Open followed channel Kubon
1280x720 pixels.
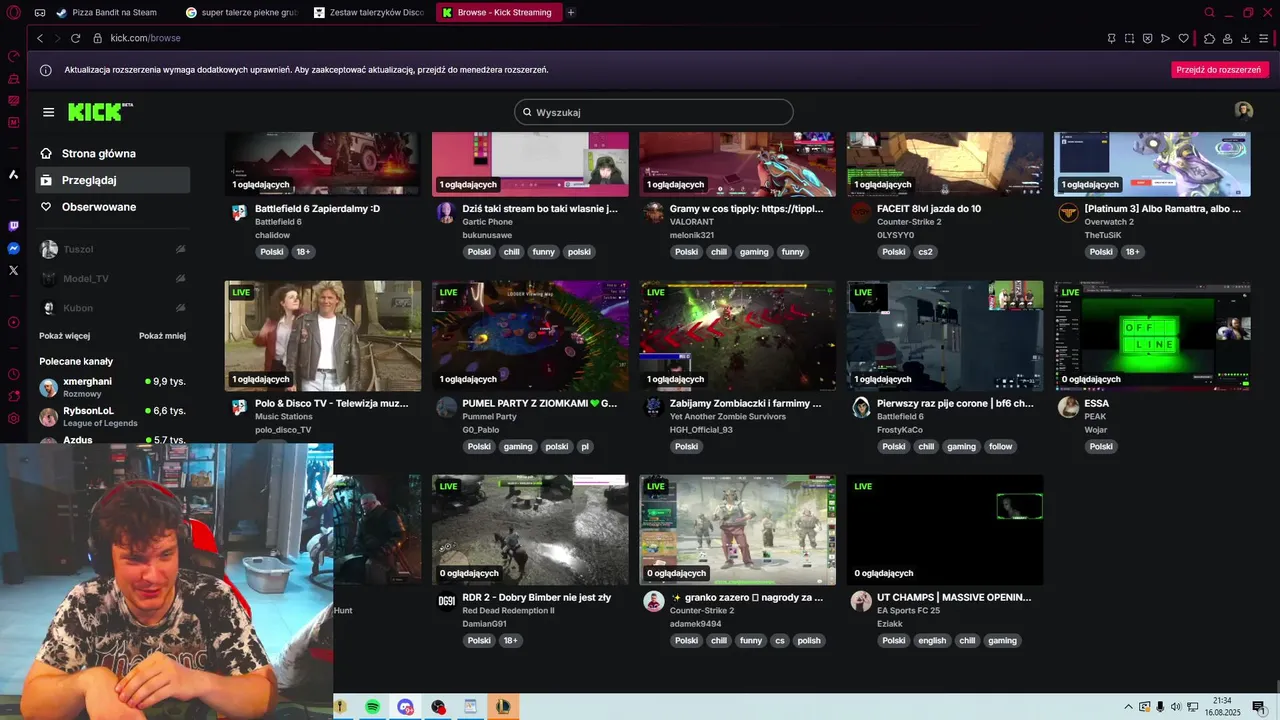pos(112,308)
